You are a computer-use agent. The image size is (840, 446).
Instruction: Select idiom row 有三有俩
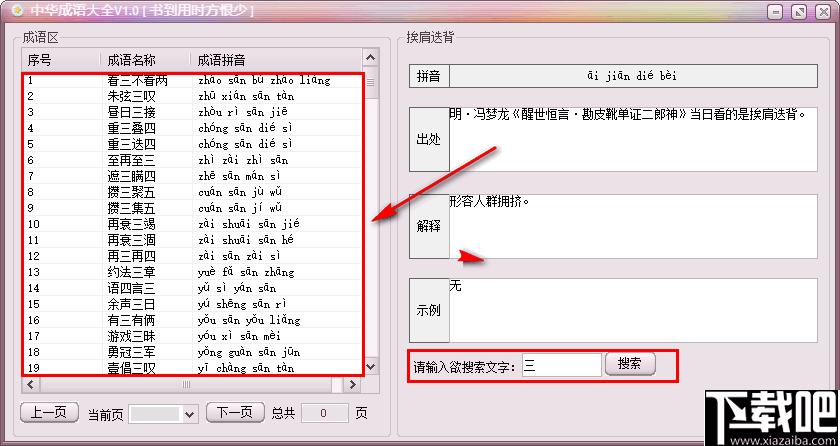(192, 321)
